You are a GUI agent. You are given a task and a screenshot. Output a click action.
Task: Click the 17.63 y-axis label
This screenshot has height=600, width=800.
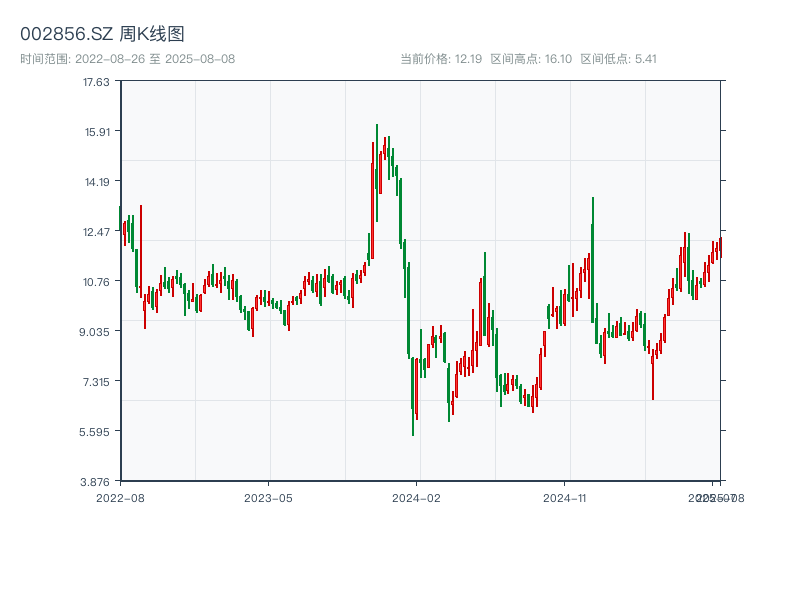point(97,82)
